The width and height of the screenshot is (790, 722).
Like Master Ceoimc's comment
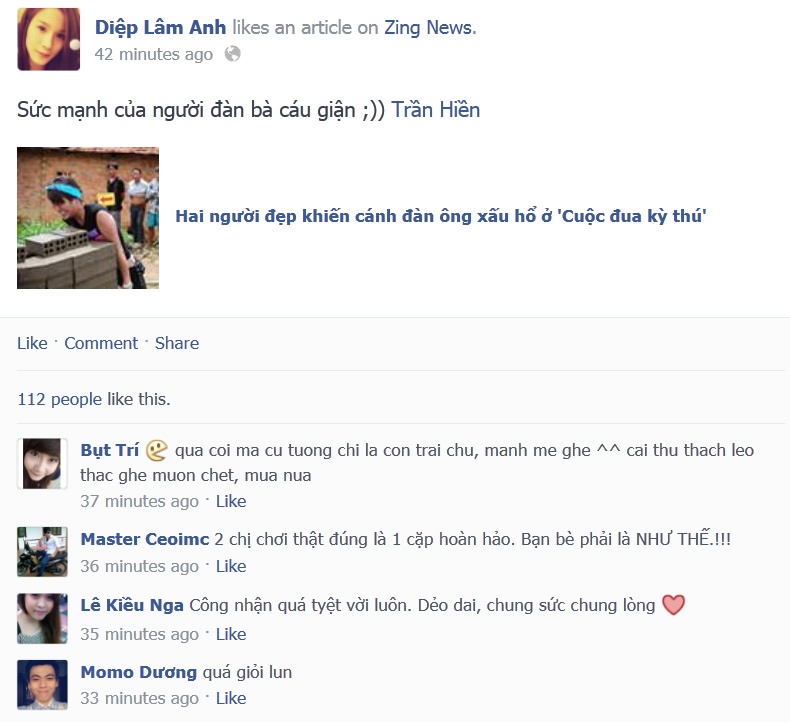[x=231, y=566]
